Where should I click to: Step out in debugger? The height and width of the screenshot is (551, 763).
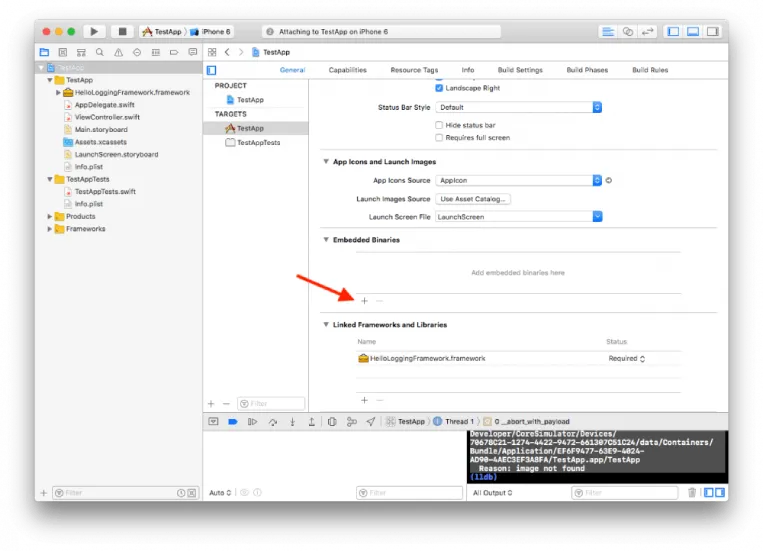[x=312, y=422]
